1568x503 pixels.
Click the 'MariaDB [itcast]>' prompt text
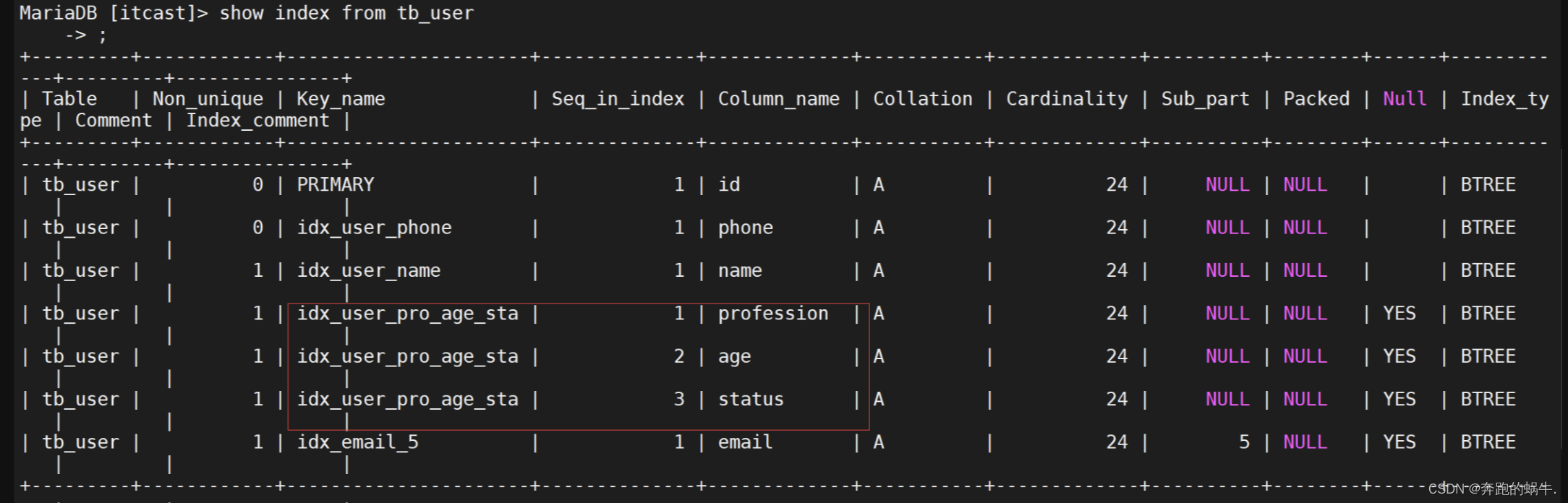tap(113, 13)
